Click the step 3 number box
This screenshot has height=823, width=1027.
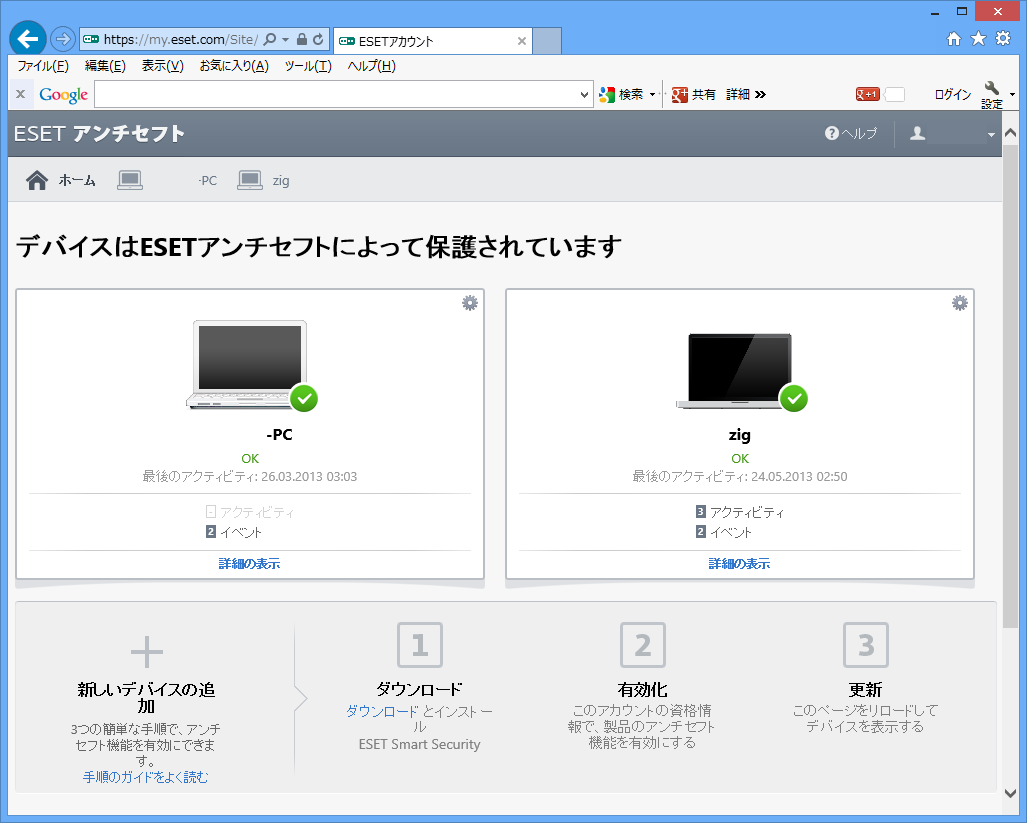pyautogui.click(x=866, y=646)
